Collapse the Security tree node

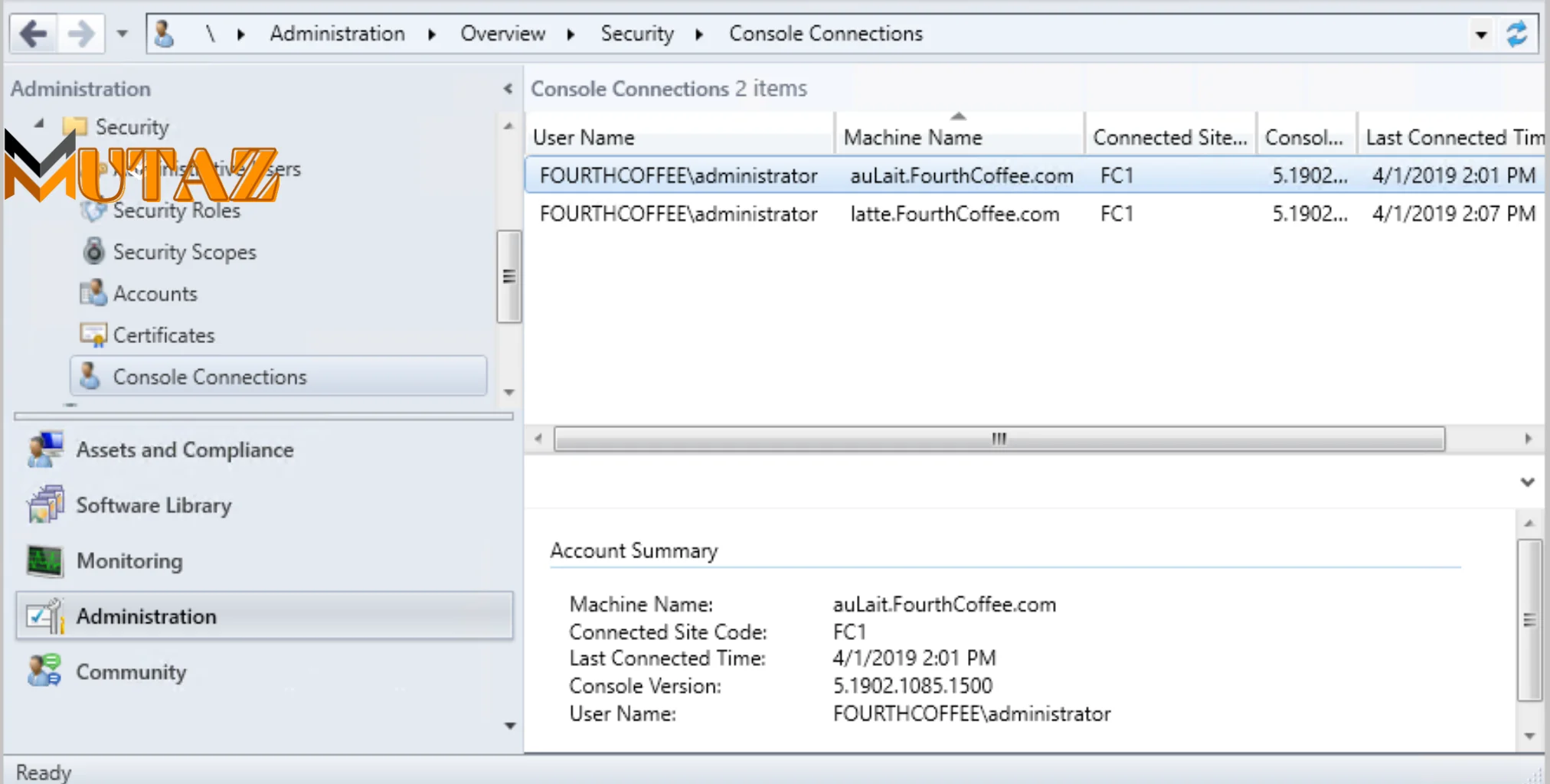(39, 123)
